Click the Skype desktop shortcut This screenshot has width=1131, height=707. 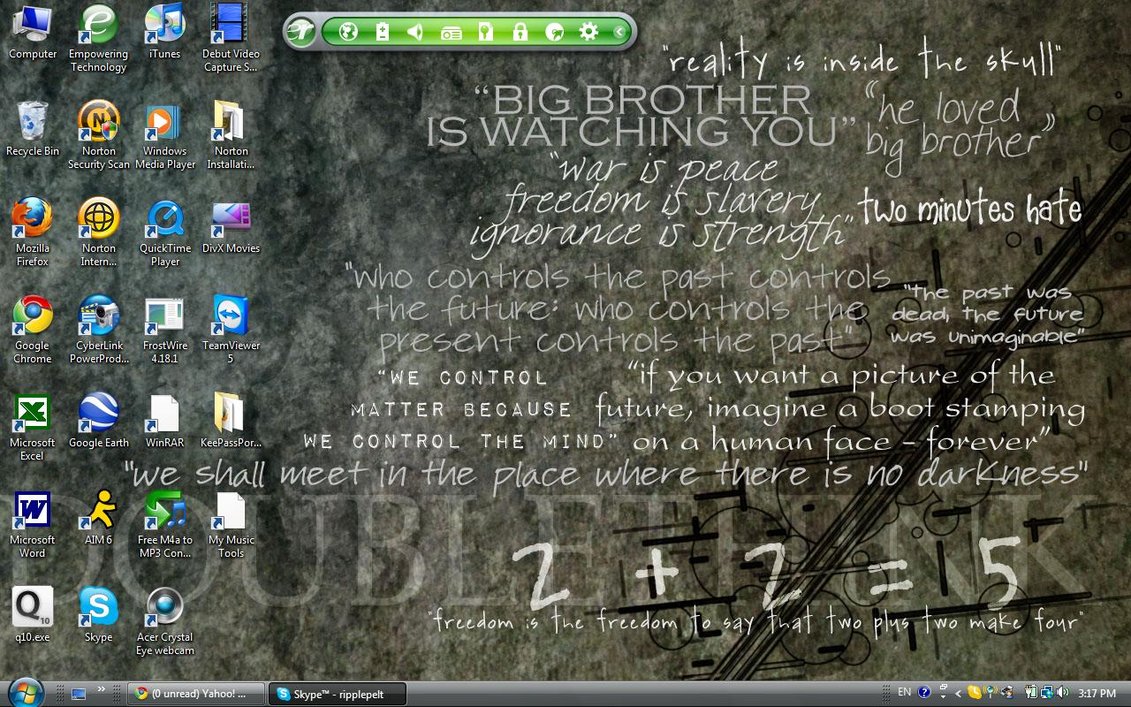[x=98, y=608]
